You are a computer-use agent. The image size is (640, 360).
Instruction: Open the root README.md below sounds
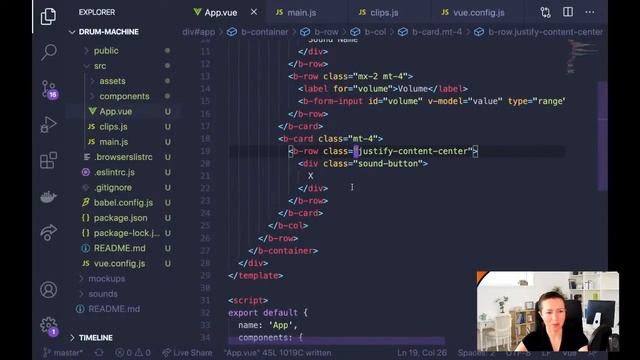[113, 309]
